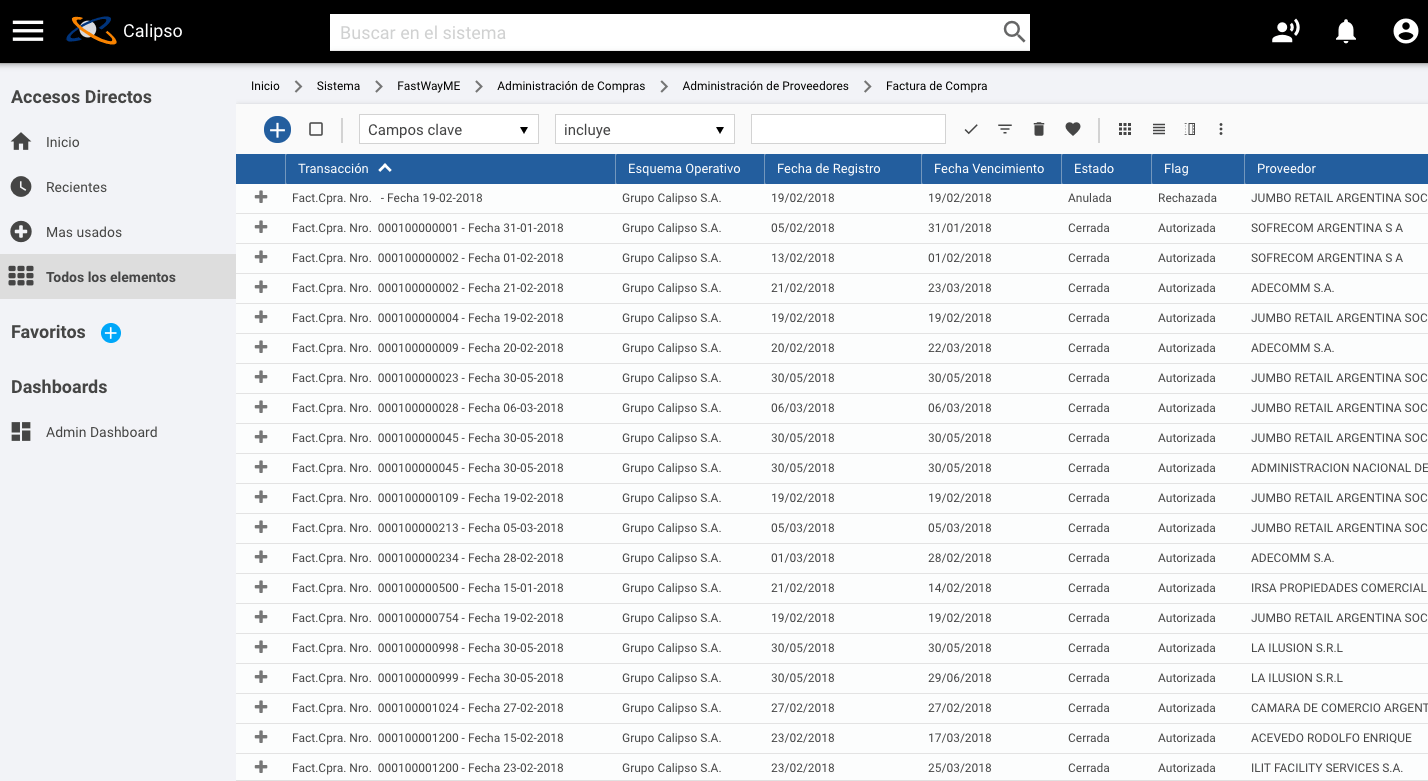This screenshot has height=781, width=1428.
Task: Expand row 000100000009 - Fecha 20-02-2018
Action: point(261,347)
